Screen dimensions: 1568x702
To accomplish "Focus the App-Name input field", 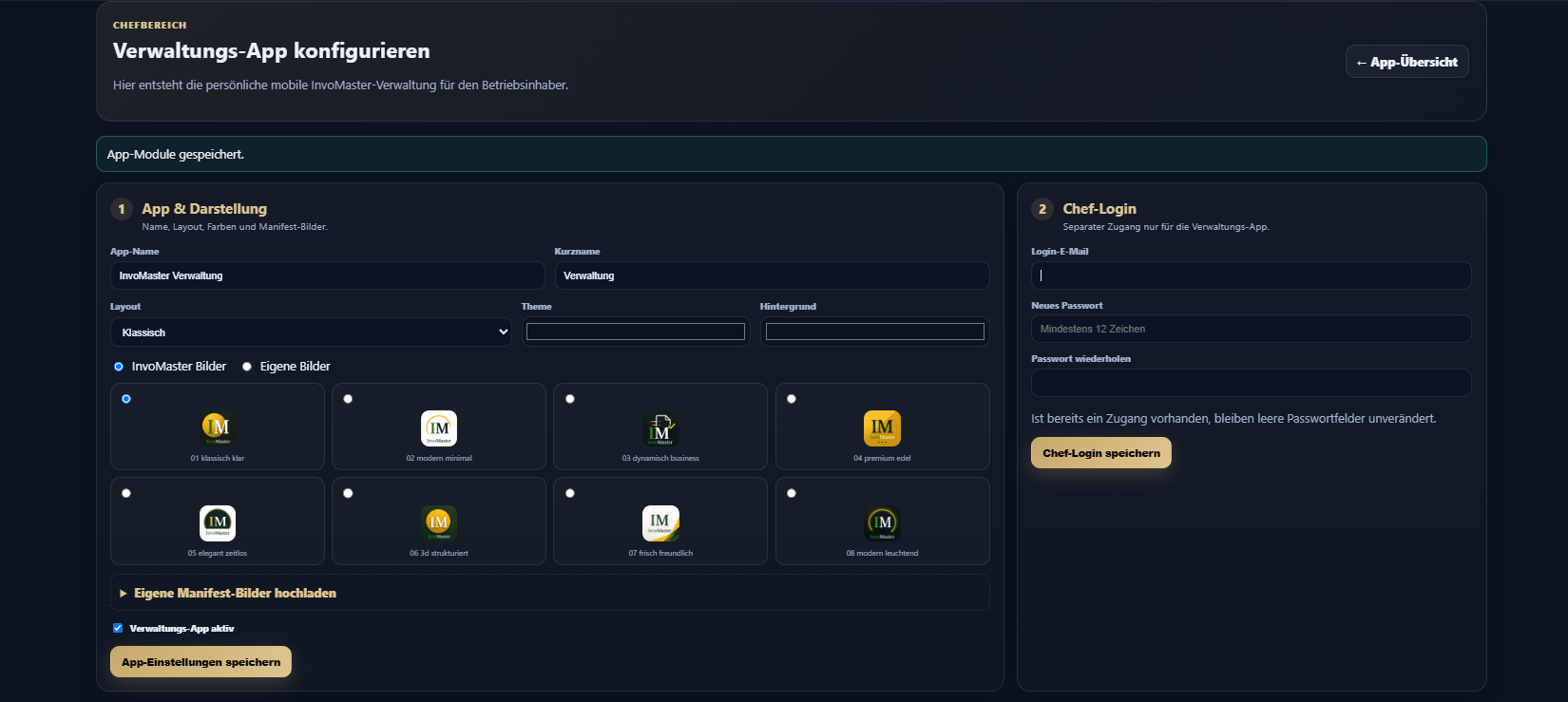I will coord(328,275).
